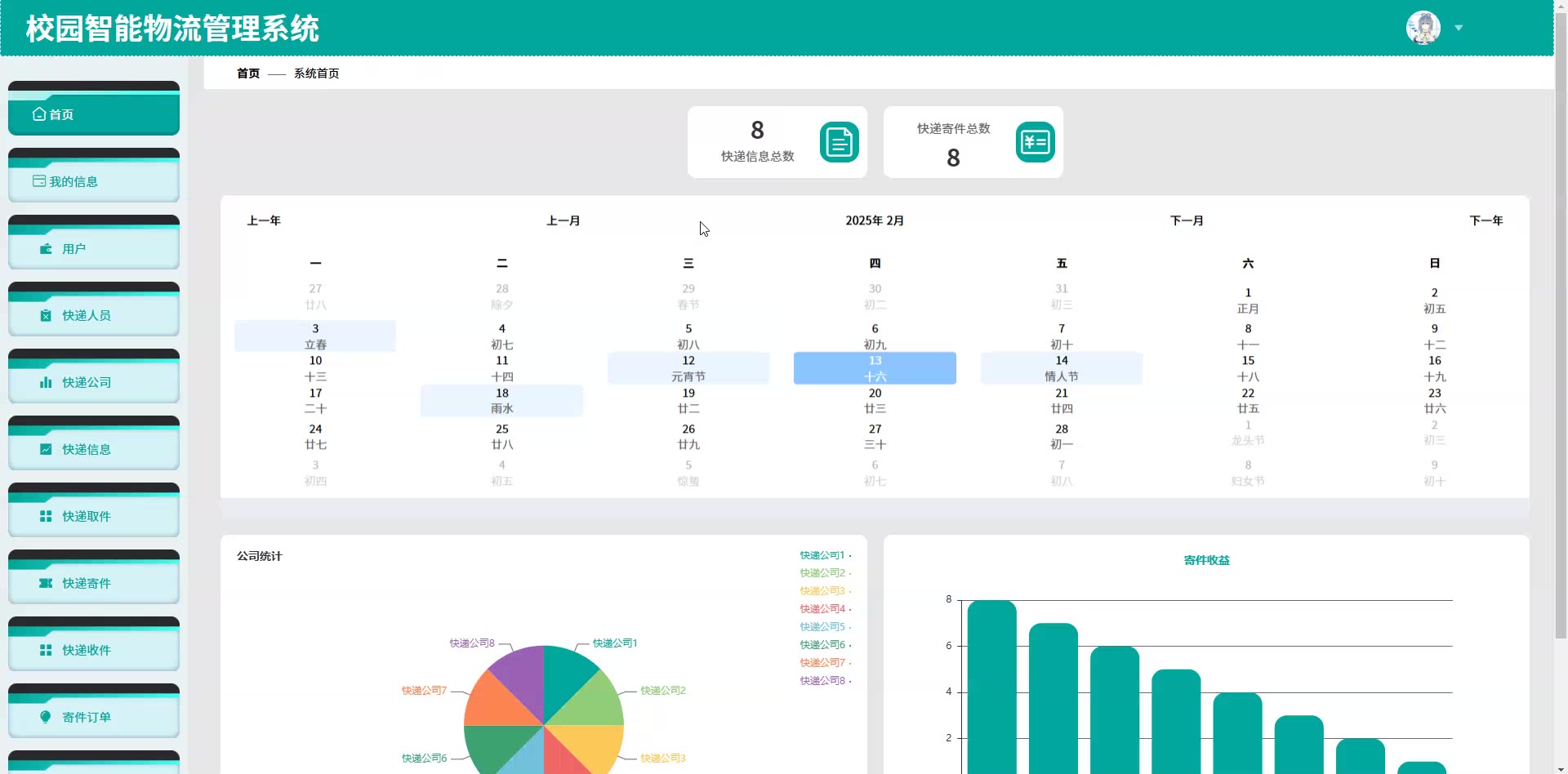Image resolution: width=1568 pixels, height=774 pixels.
Task: Click the document icon on 快递信息总数 card
Action: click(840, 142)
